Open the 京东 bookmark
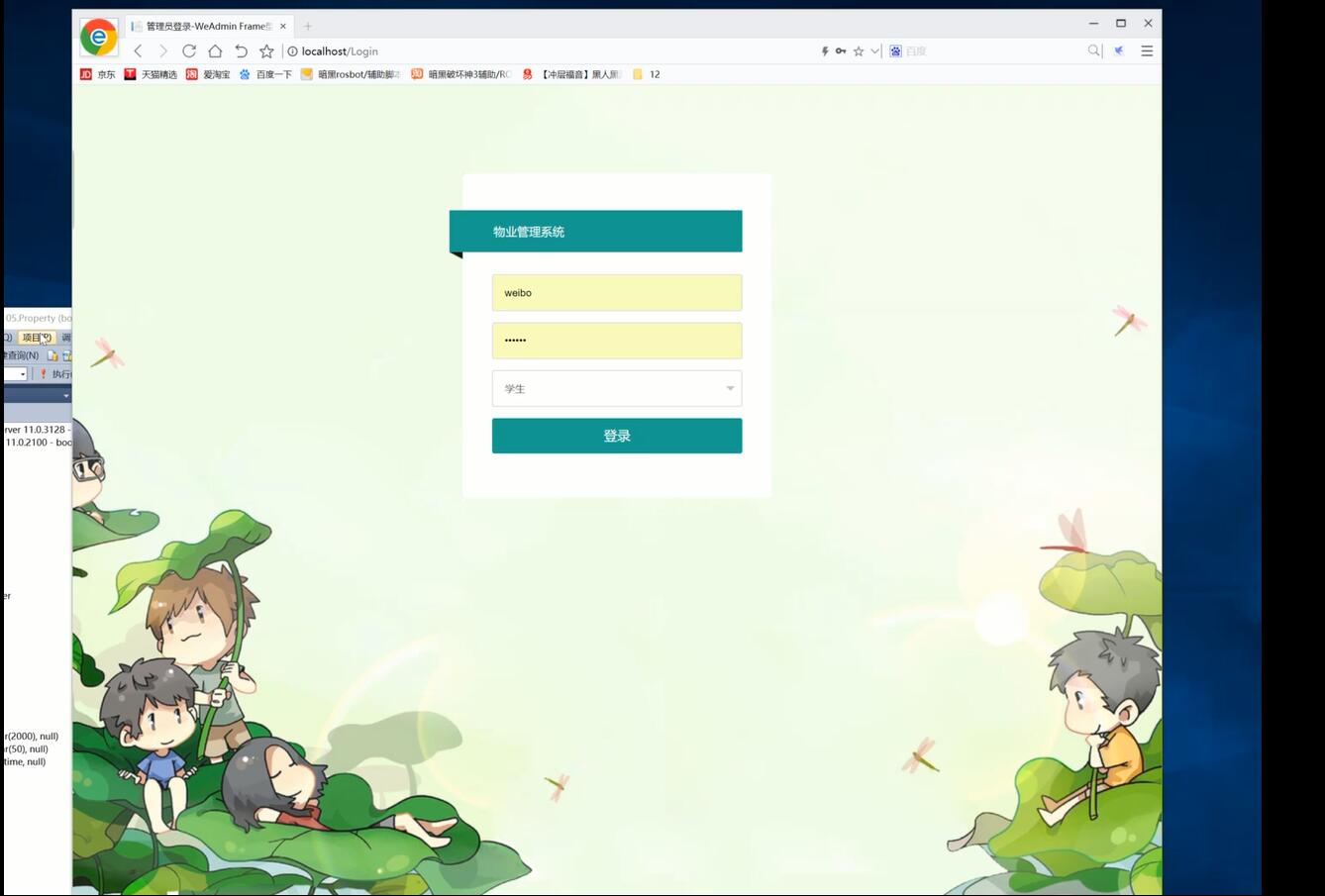Screen dimensions: 1325x896 [98, 74]
